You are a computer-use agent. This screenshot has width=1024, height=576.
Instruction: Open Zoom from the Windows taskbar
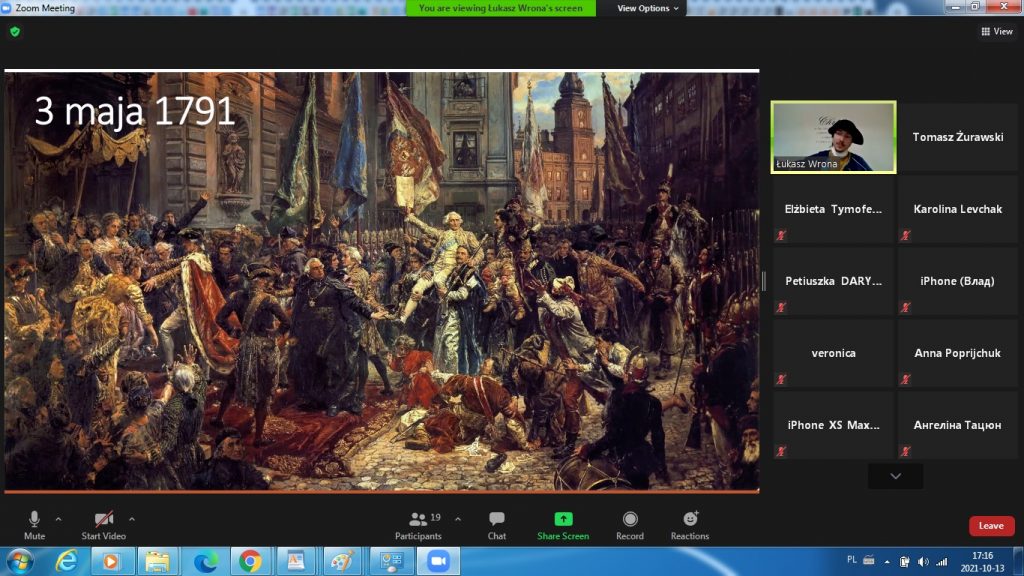point(437,561)
